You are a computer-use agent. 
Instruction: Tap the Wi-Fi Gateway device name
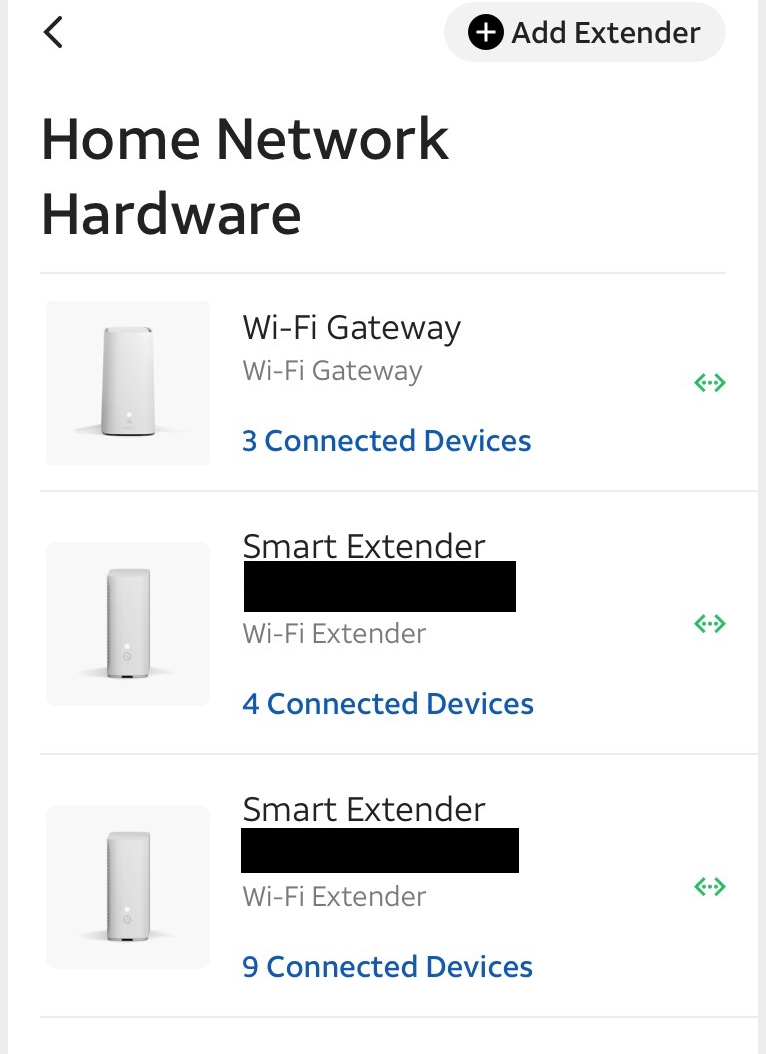[351, 327]
